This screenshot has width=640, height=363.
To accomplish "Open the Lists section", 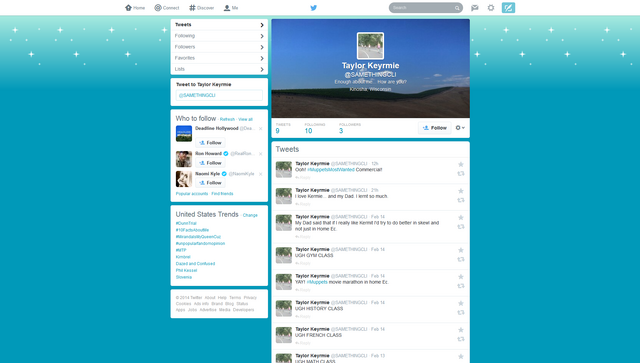I will pos(219,69).
